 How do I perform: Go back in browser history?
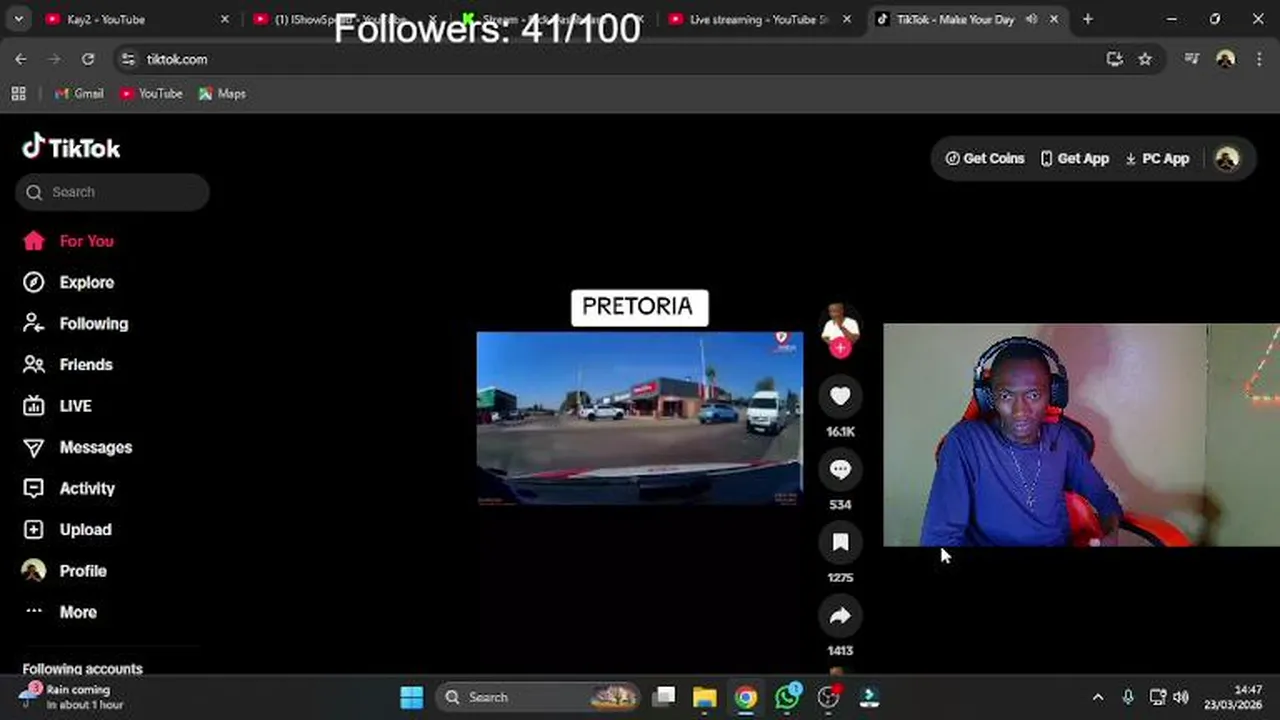(21, 59)
